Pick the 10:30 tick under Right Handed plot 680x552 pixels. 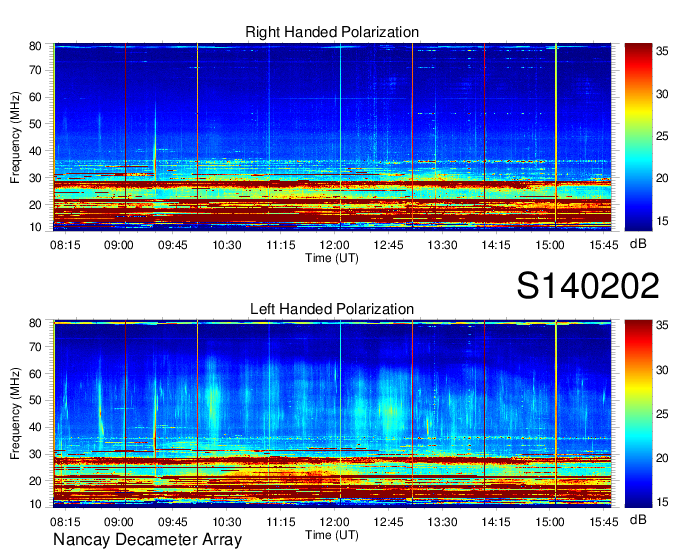tap(227, 245)
